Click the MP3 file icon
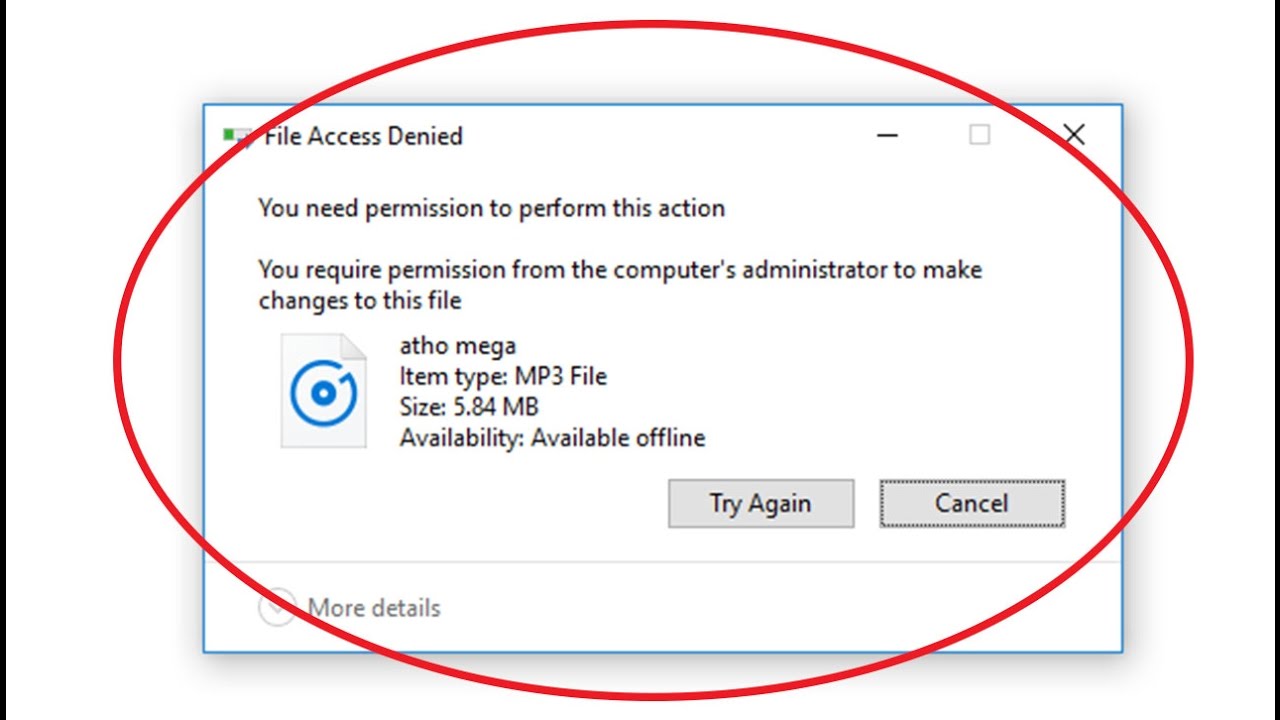Screen dimensions: 1280x720 click(323, 391)
